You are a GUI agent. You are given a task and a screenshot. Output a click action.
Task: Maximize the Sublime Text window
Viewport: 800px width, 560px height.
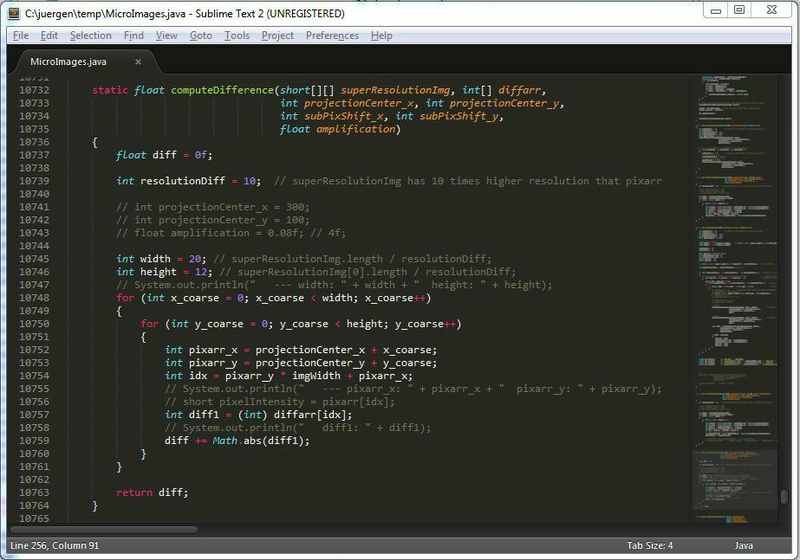coord(739,10)
